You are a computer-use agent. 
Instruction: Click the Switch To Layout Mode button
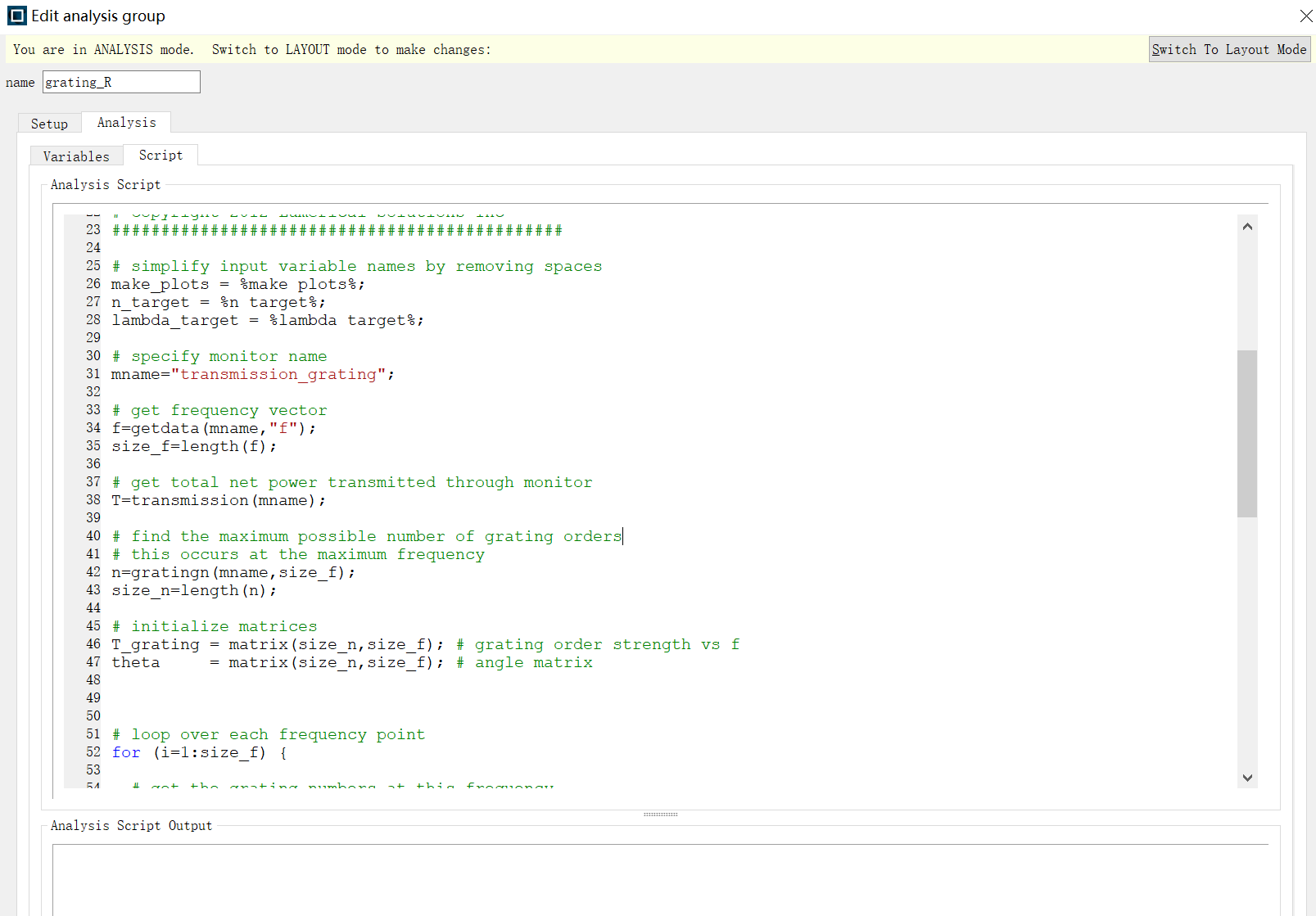tap(1229, 49)
